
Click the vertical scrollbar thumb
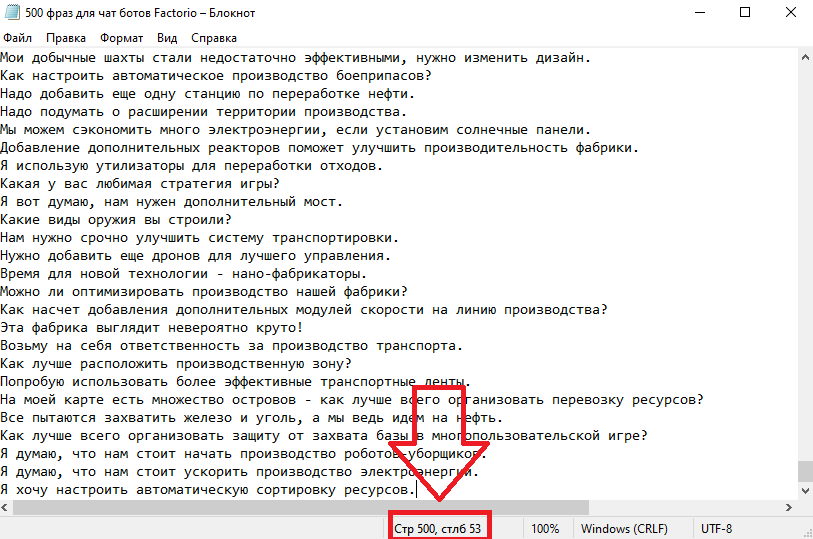tap(806, 471)
